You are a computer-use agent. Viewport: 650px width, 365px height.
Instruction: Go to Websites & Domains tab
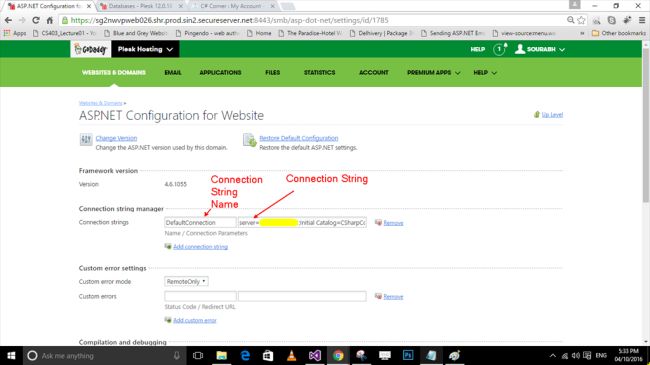coord(114,72)
